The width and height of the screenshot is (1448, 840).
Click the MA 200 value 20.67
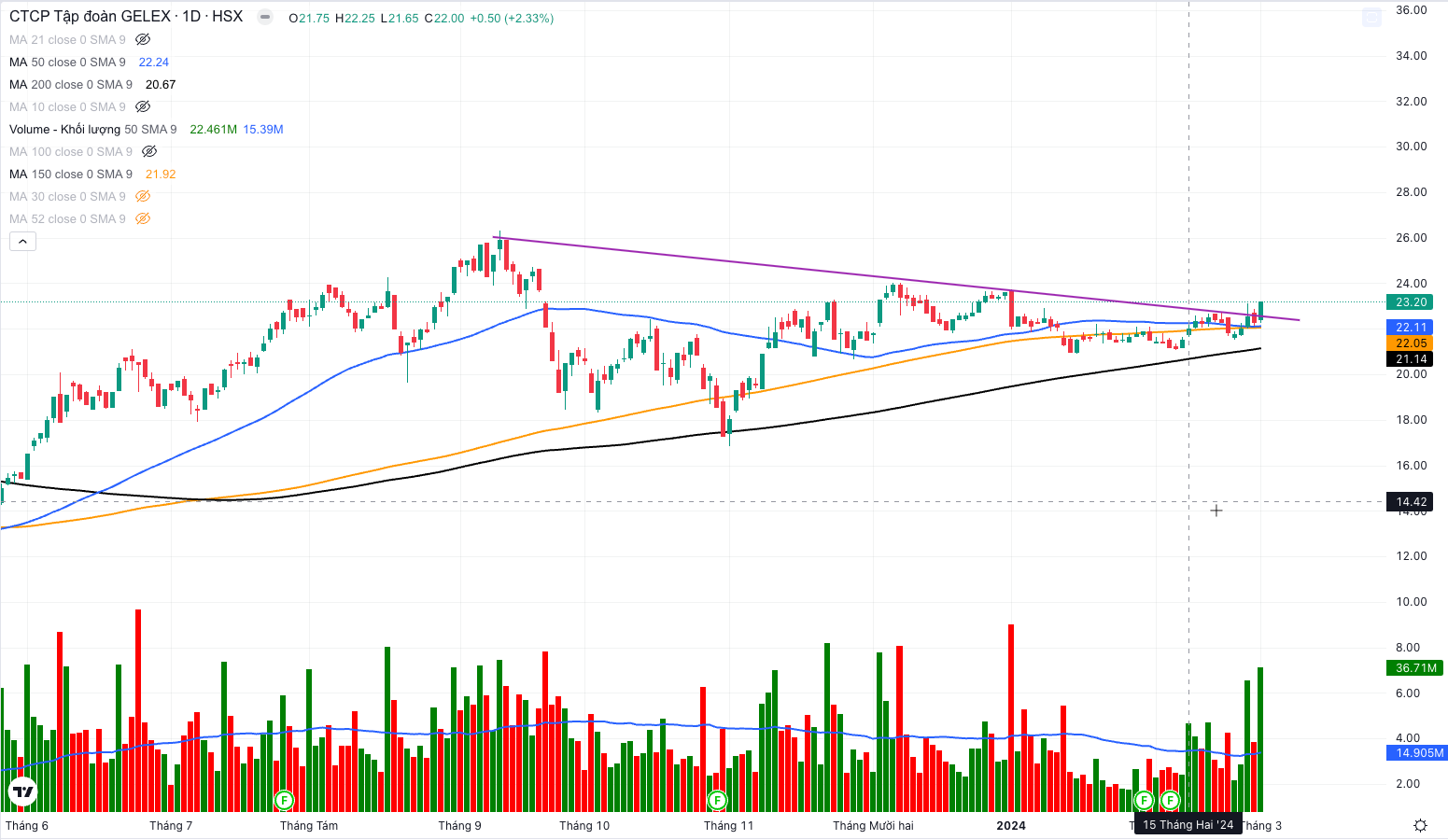(161, 84)
